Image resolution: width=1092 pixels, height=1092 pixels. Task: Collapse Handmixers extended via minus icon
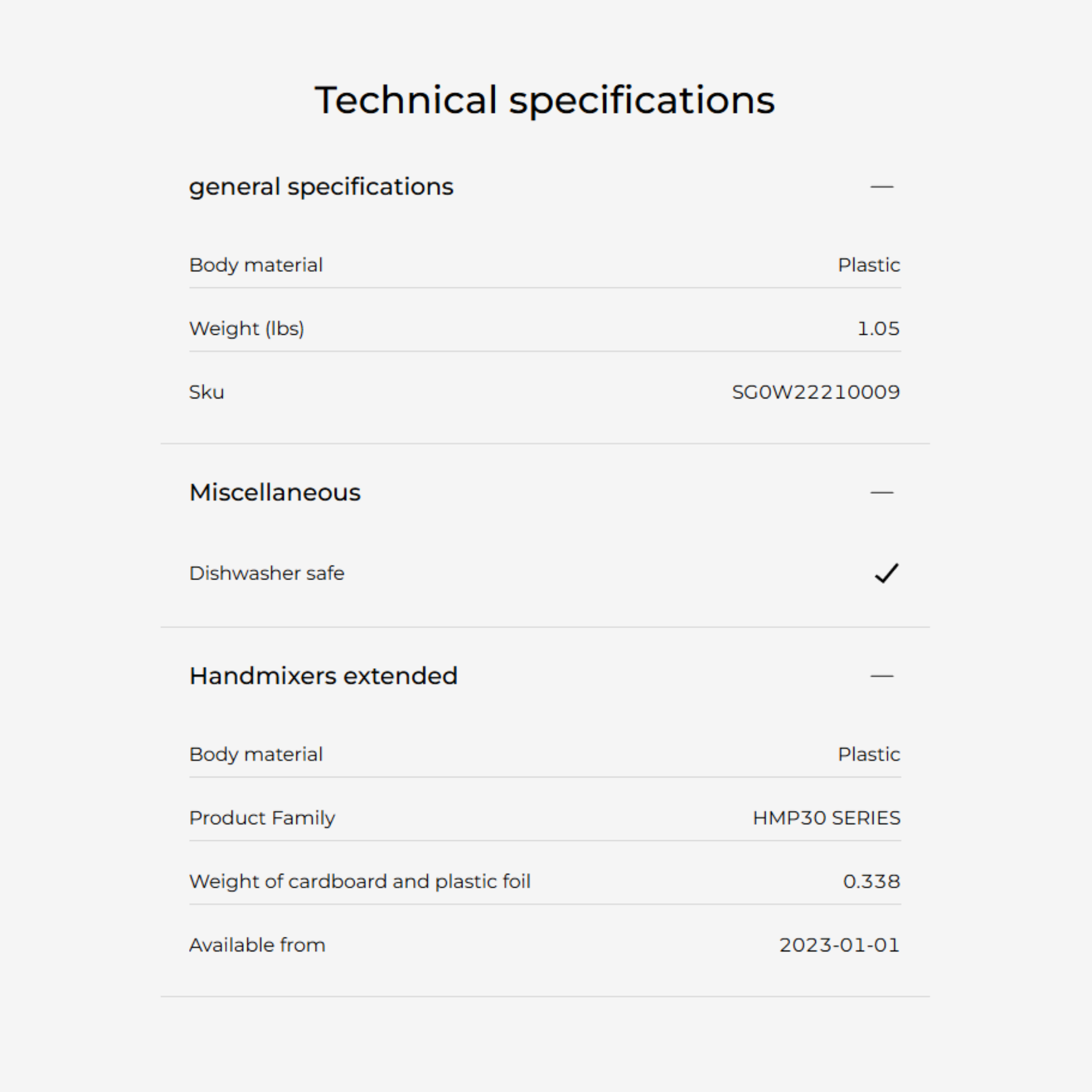point(881,676)
